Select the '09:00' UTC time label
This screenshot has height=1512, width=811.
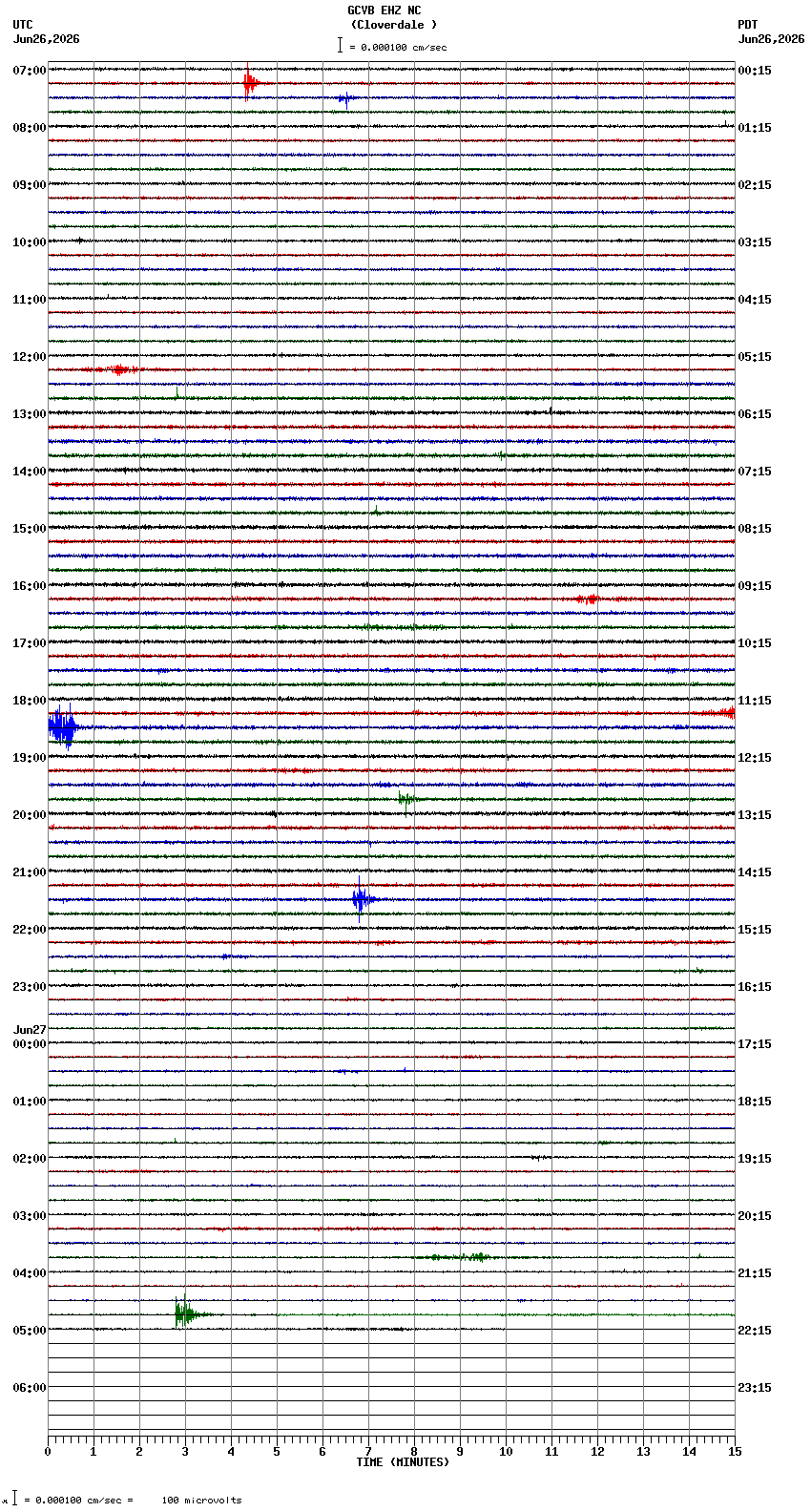(30, 185)
